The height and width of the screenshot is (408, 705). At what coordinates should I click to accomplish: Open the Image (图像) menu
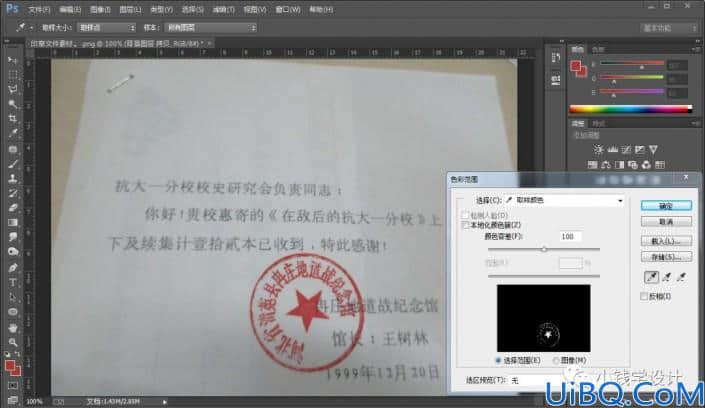(x=100, y=9)
